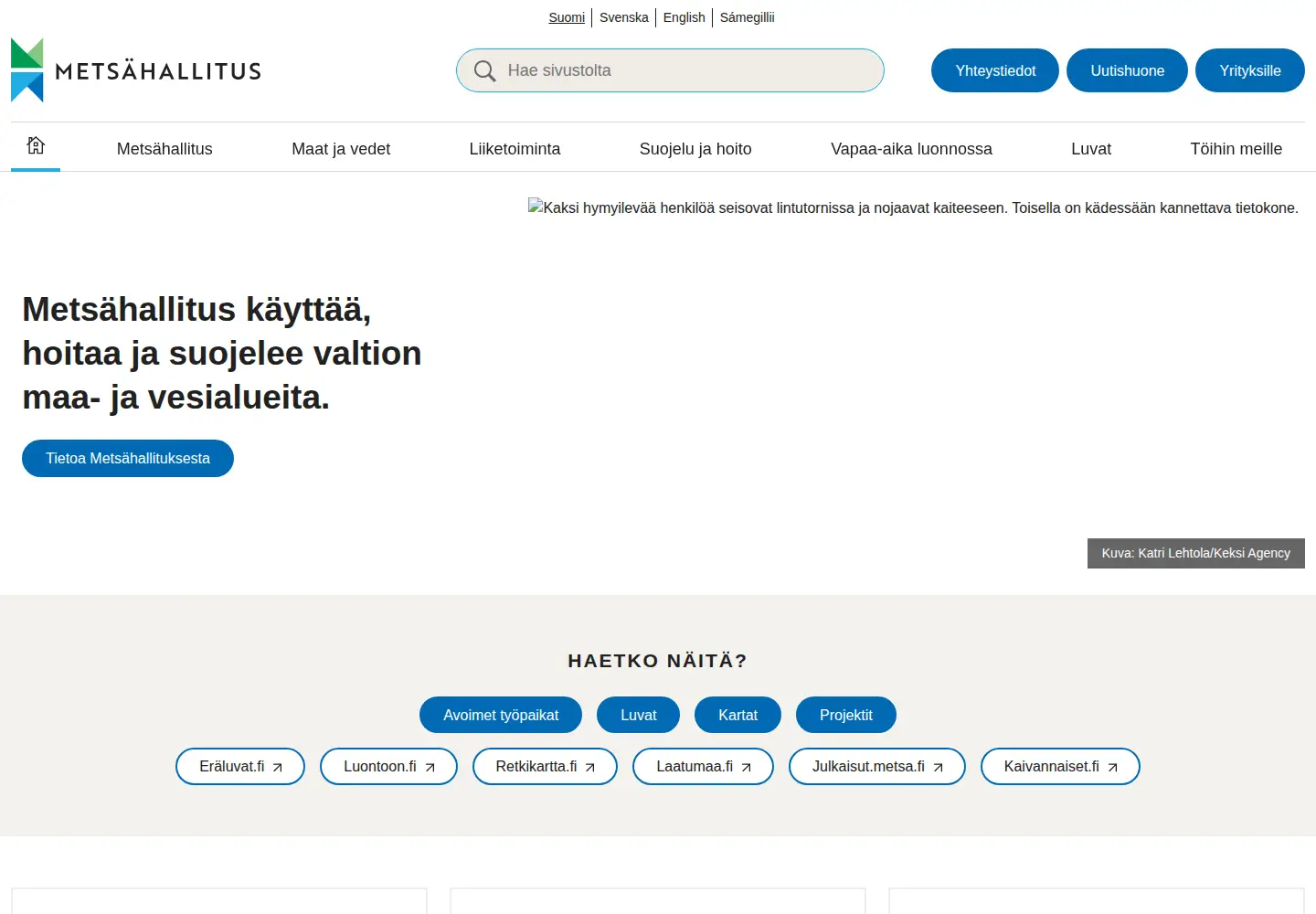Open Suojelu ja hoito menu
Viewport: 1316px width, 914px height.
tap(695, 149)
